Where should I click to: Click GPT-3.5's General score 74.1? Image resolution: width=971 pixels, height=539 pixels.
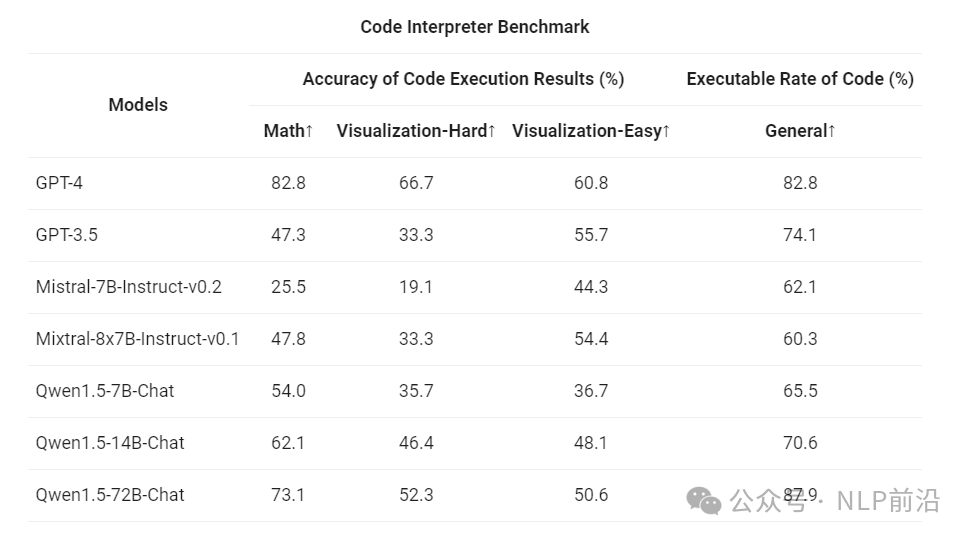[800, 235]
